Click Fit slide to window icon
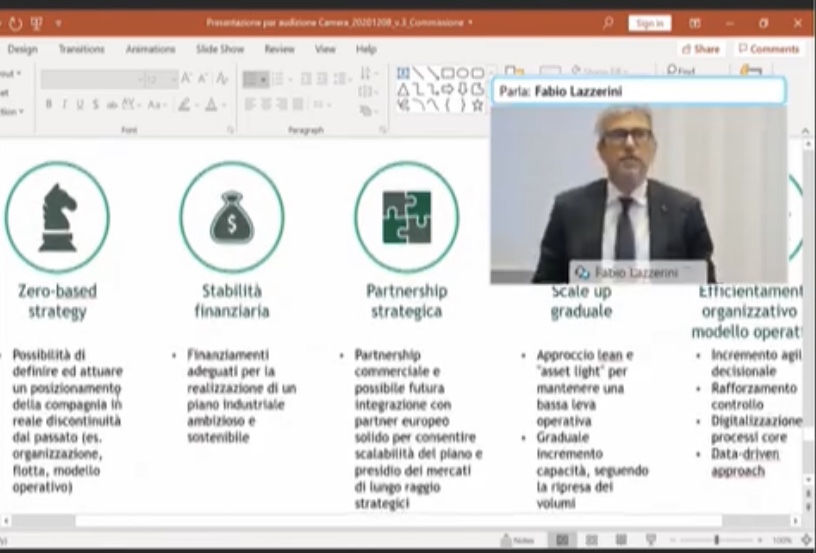Image resolution: width=816 pixels, height=553 pixels. [806, 540]
